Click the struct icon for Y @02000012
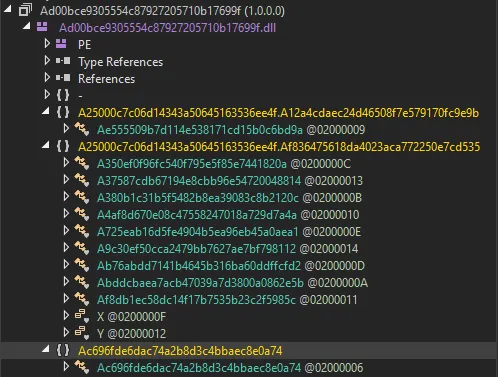 coord(82,333)
